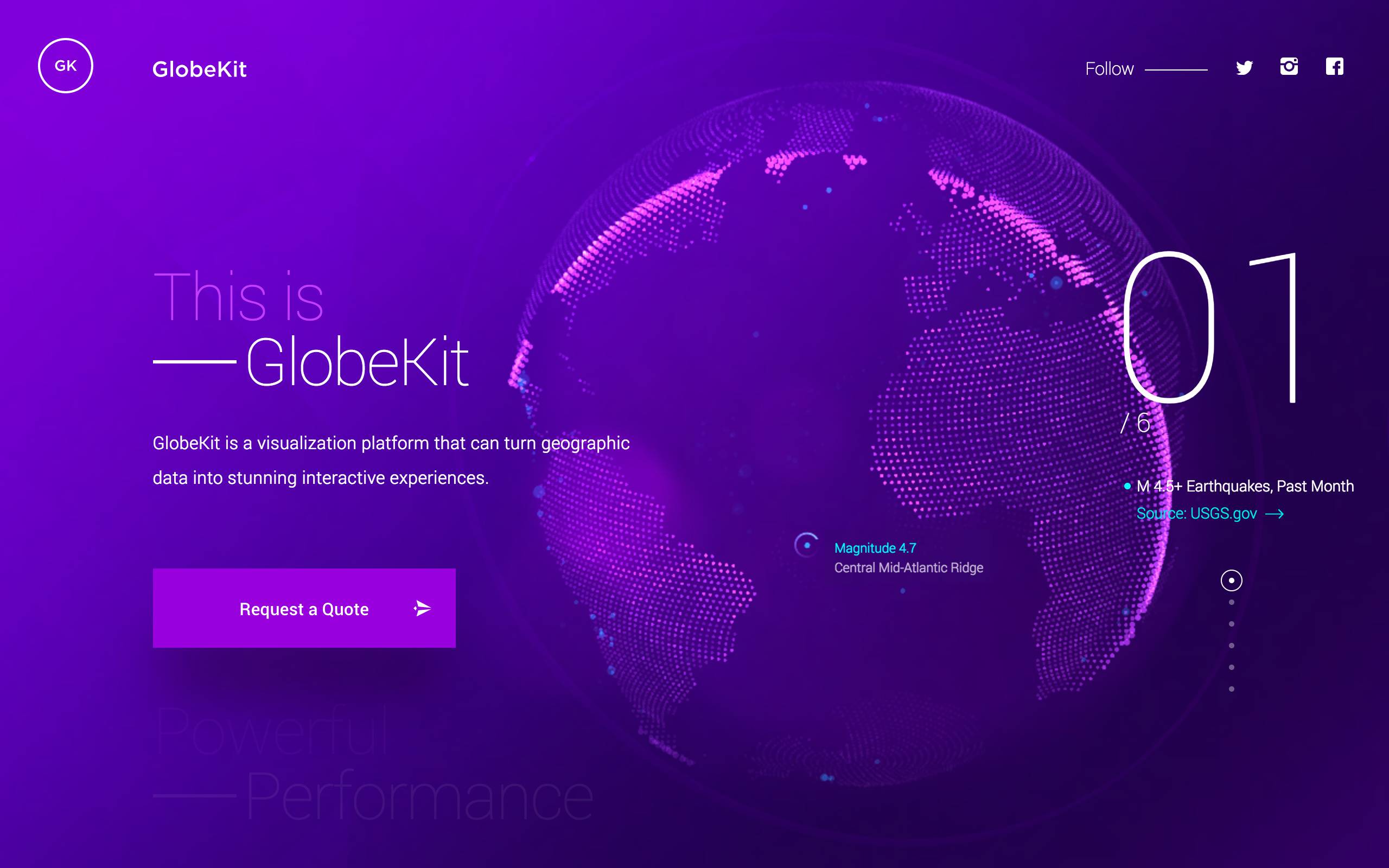1389x868 pixels.
Task: Click the Magnitude 4.7 earthquake marker circle
Action: click(806, 545)
